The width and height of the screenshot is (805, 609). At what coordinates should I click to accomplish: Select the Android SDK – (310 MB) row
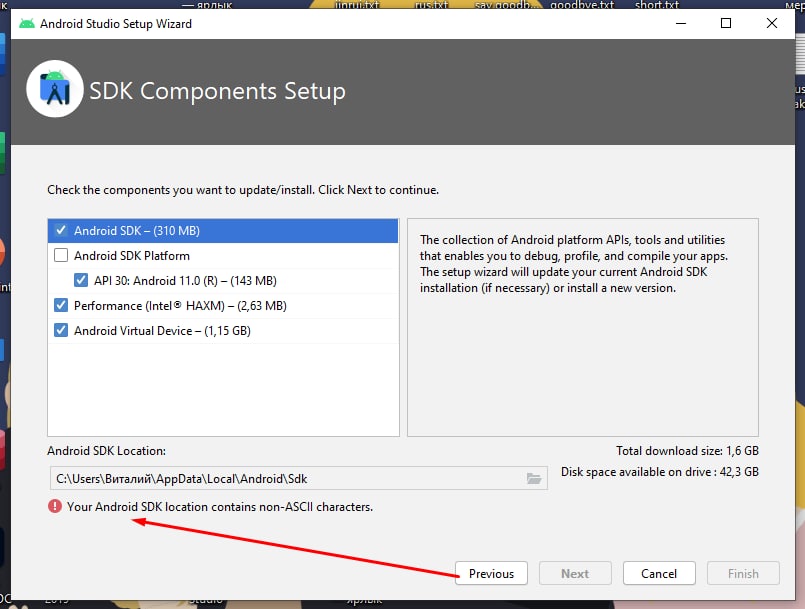pyautogui.click(x=223, y=231)
